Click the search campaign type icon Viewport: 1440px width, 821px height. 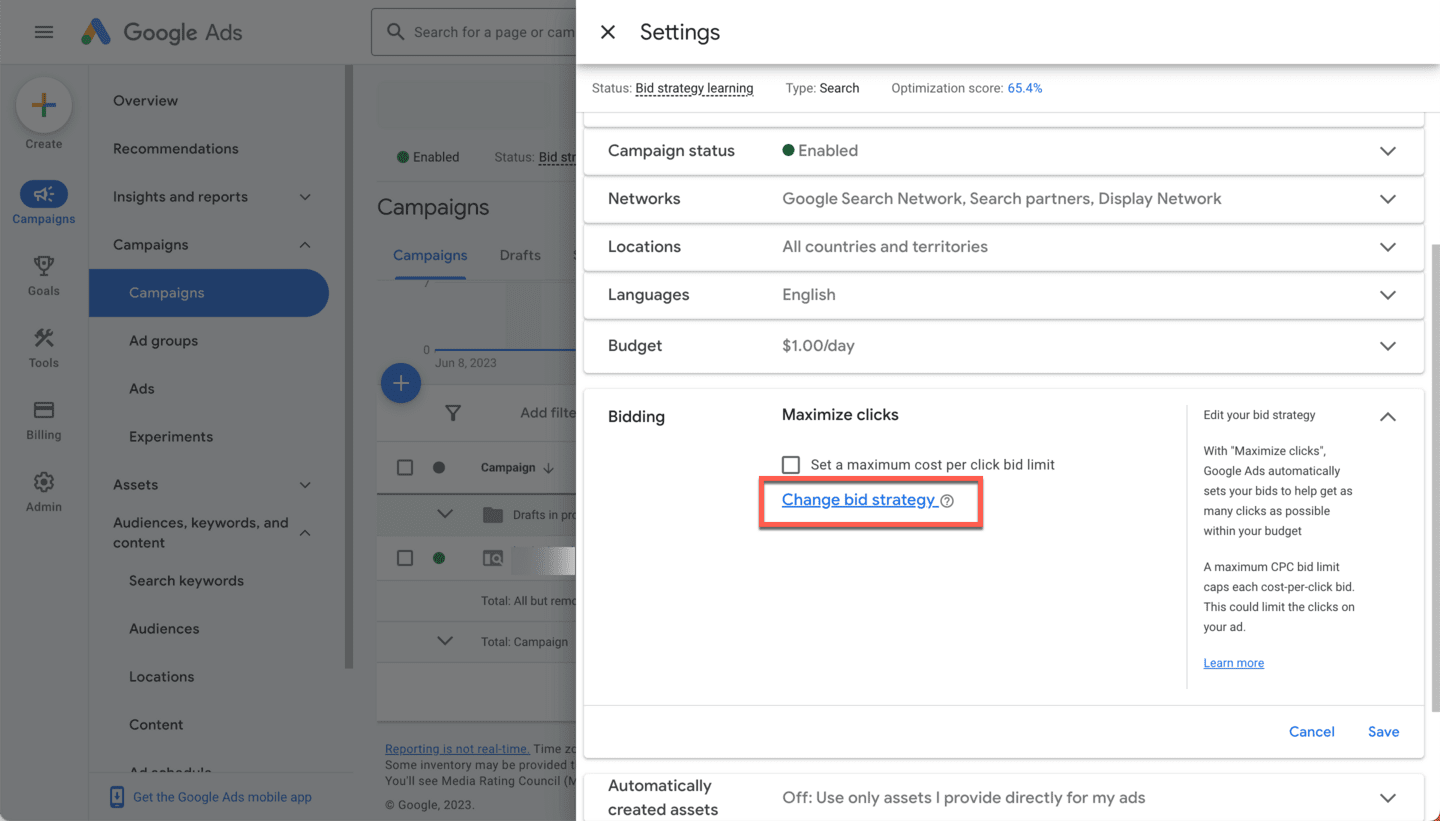click(493, 558)
